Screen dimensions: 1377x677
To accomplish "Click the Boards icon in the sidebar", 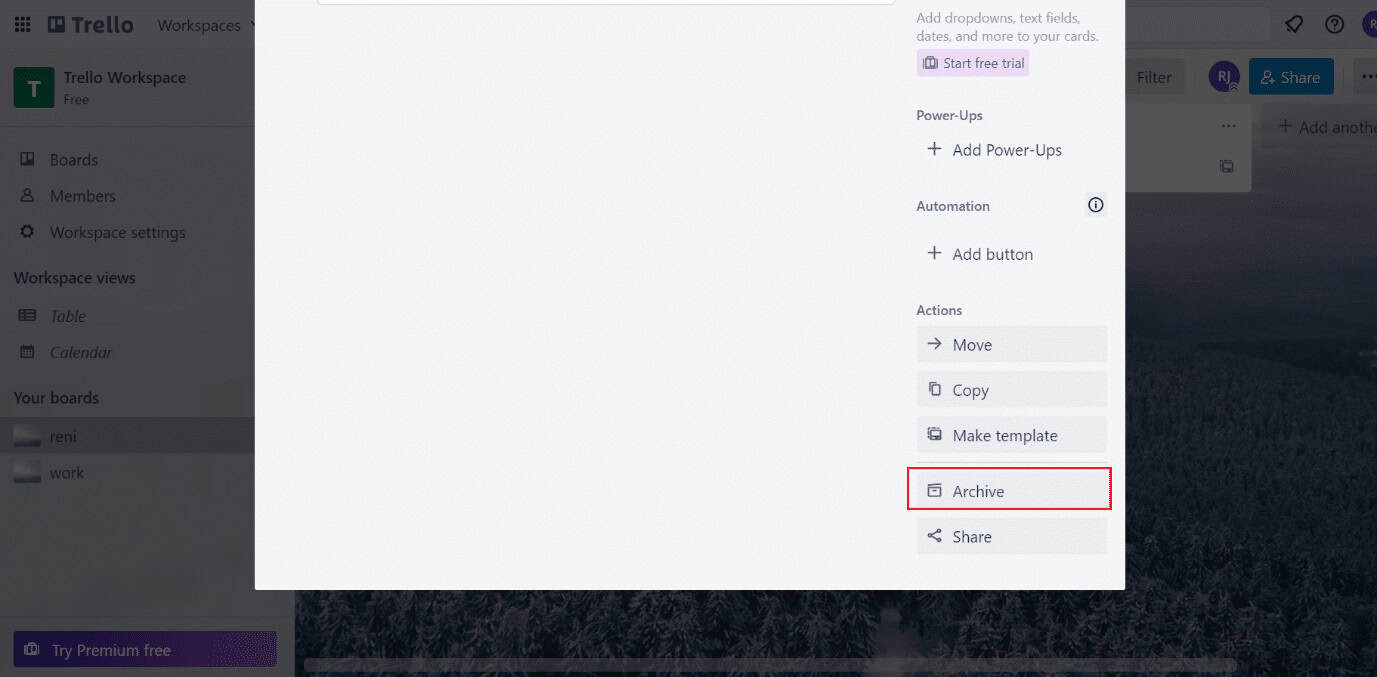I will click(28, 159).
